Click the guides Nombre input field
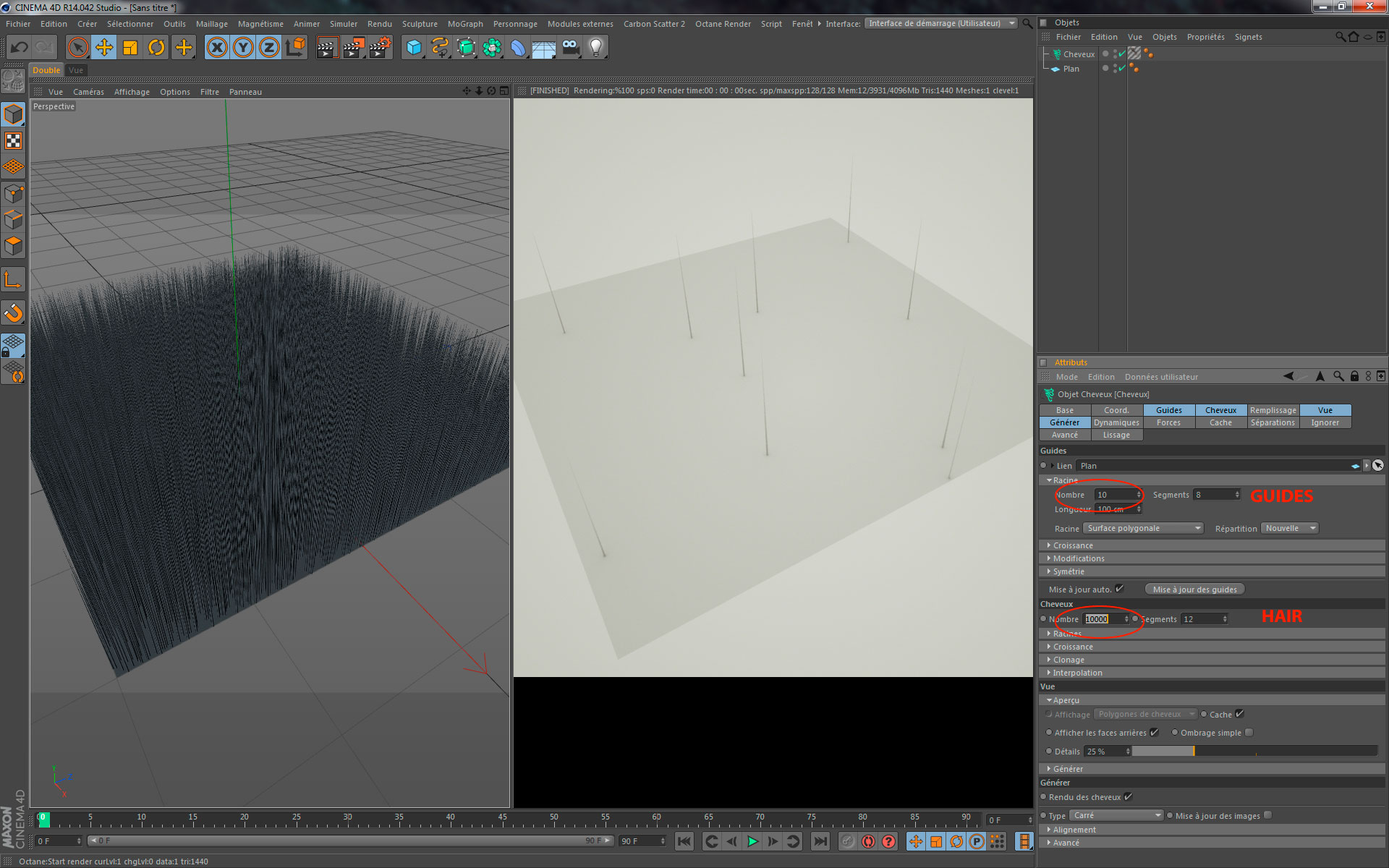 1118,495
